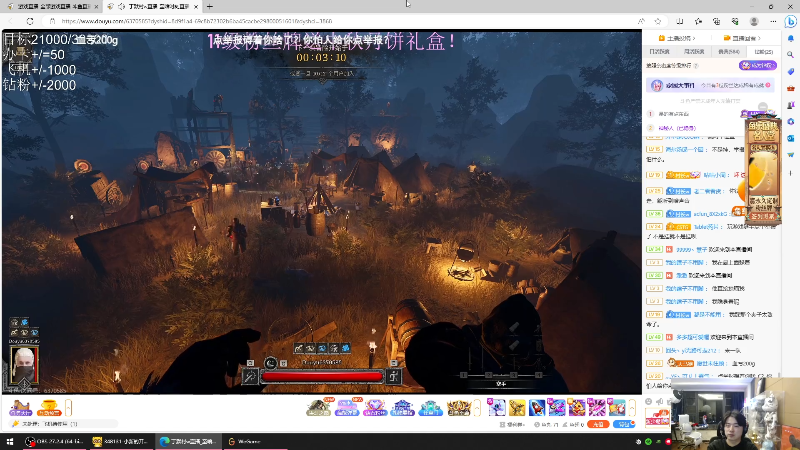Open the red toolbox icon in Edge sidebar
Viewport: 800px width, 450px height.
(791, 88)
